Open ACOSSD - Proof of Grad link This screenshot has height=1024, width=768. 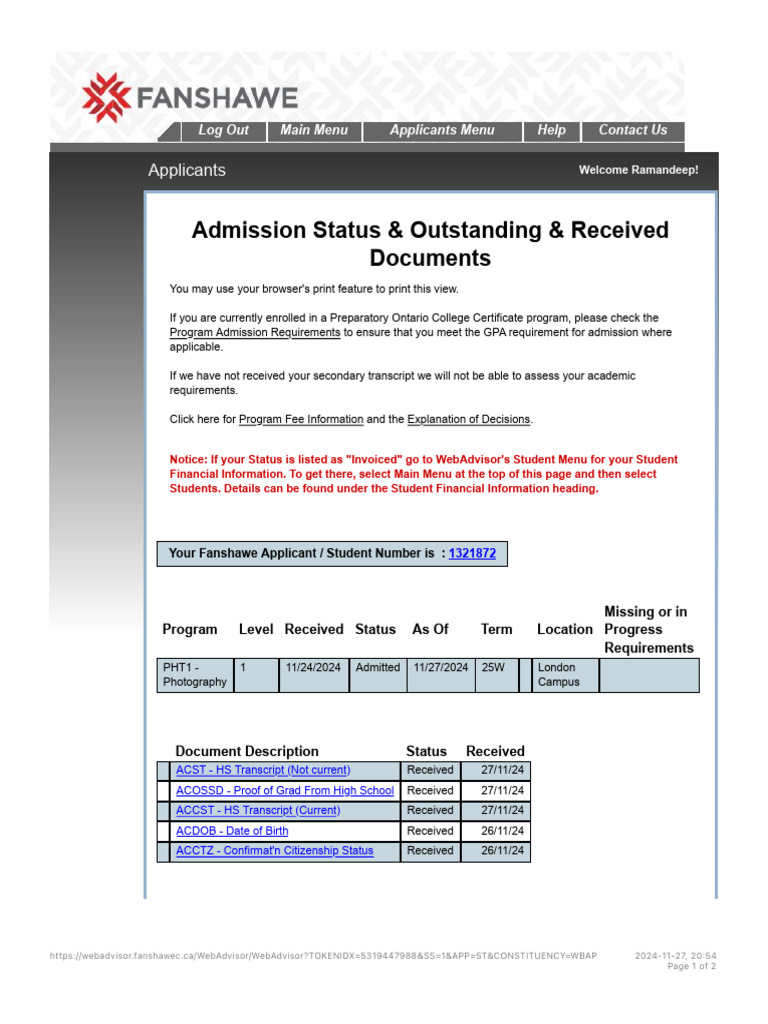pyautogui.click(x=285, y=790)
